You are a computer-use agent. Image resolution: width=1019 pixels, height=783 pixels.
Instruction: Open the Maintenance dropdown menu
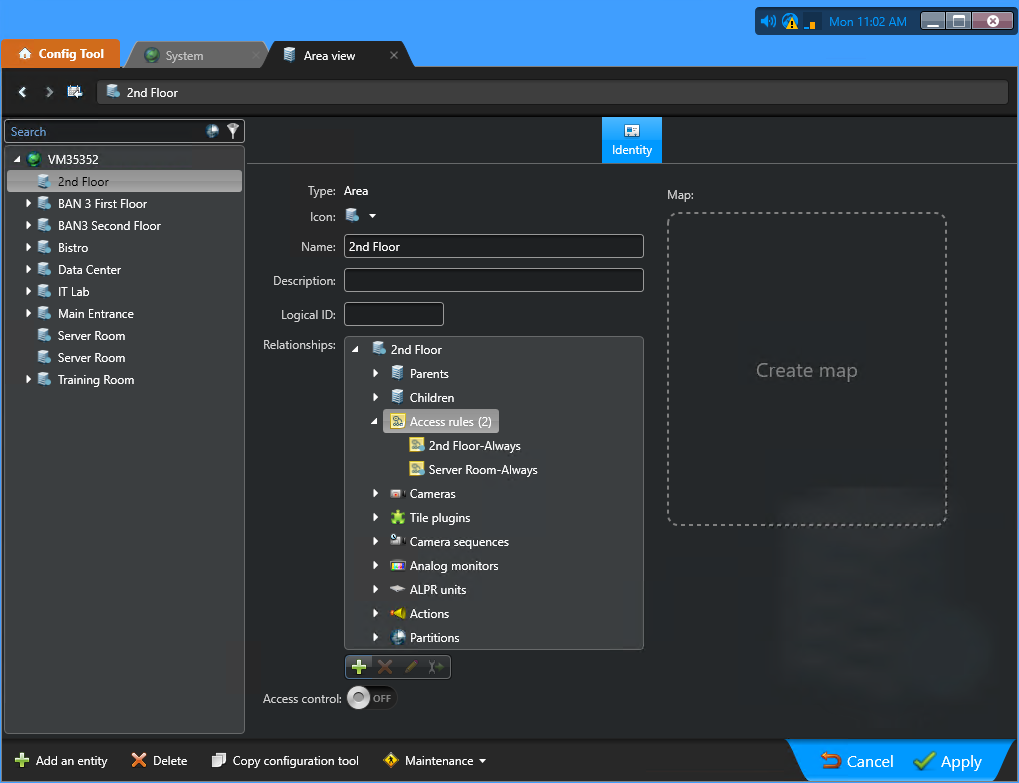coord(434,760)
